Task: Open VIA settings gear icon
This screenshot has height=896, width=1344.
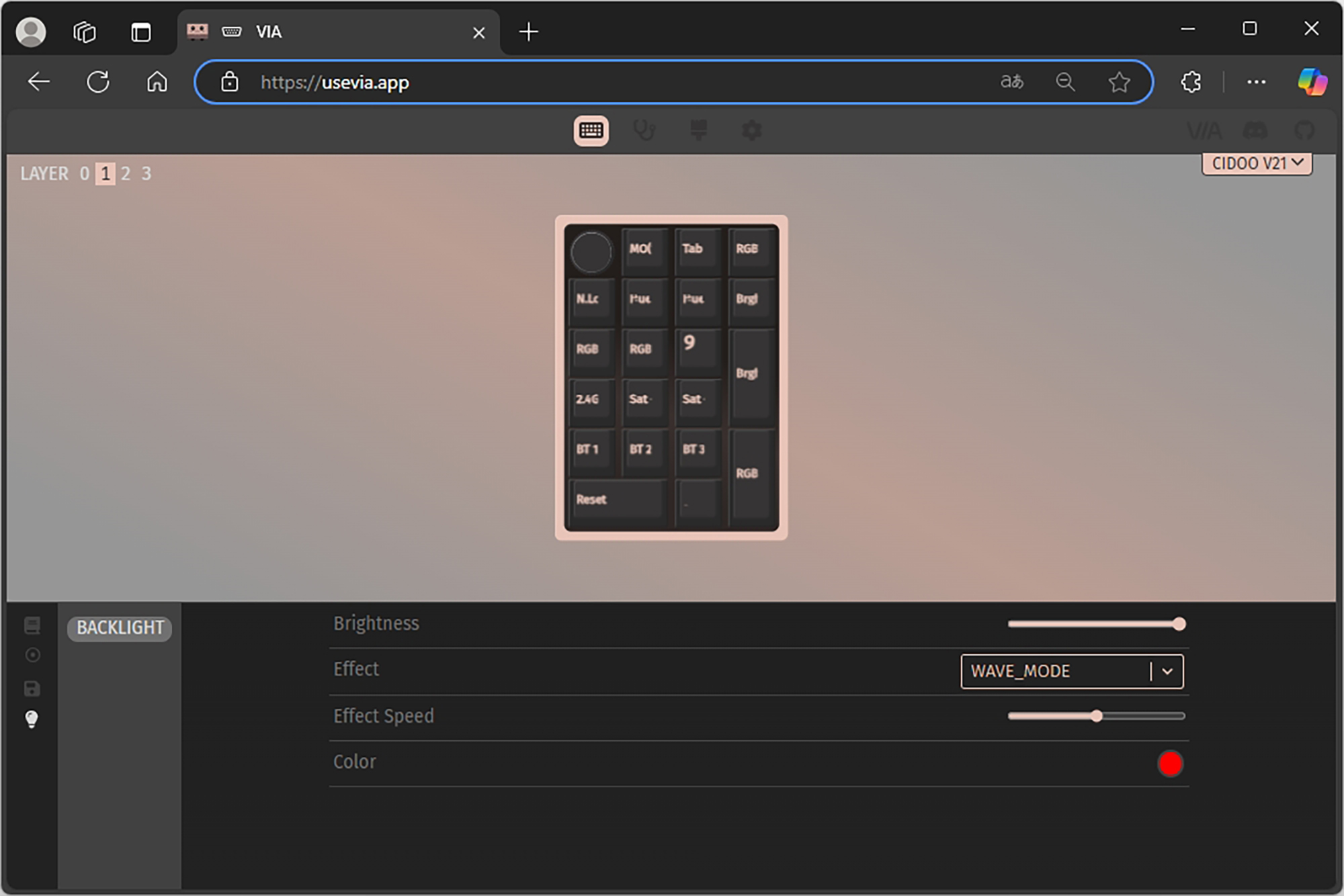Action: click(751, 130)
